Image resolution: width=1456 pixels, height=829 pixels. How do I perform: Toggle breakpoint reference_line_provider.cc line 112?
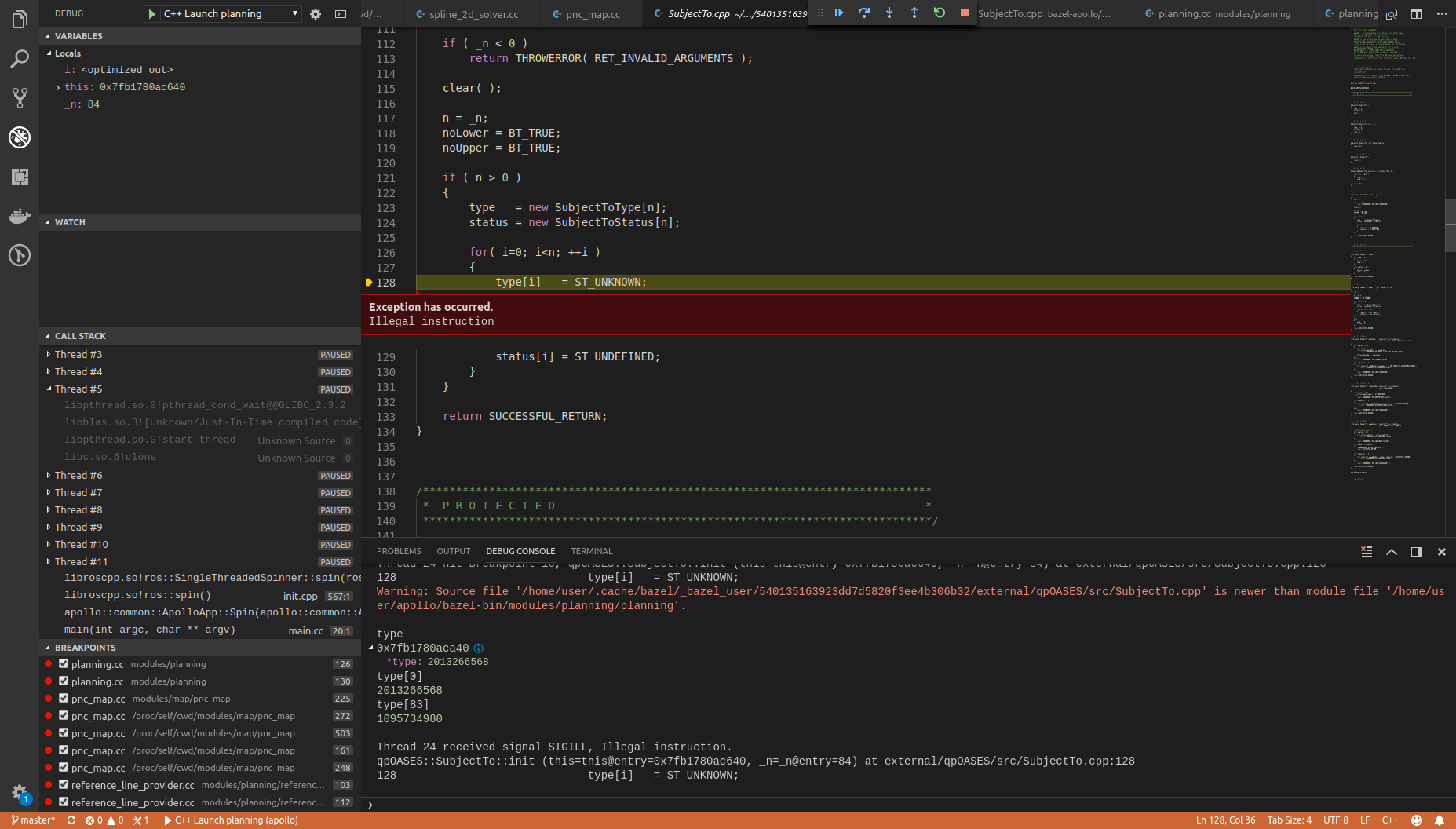click(64, 802)
